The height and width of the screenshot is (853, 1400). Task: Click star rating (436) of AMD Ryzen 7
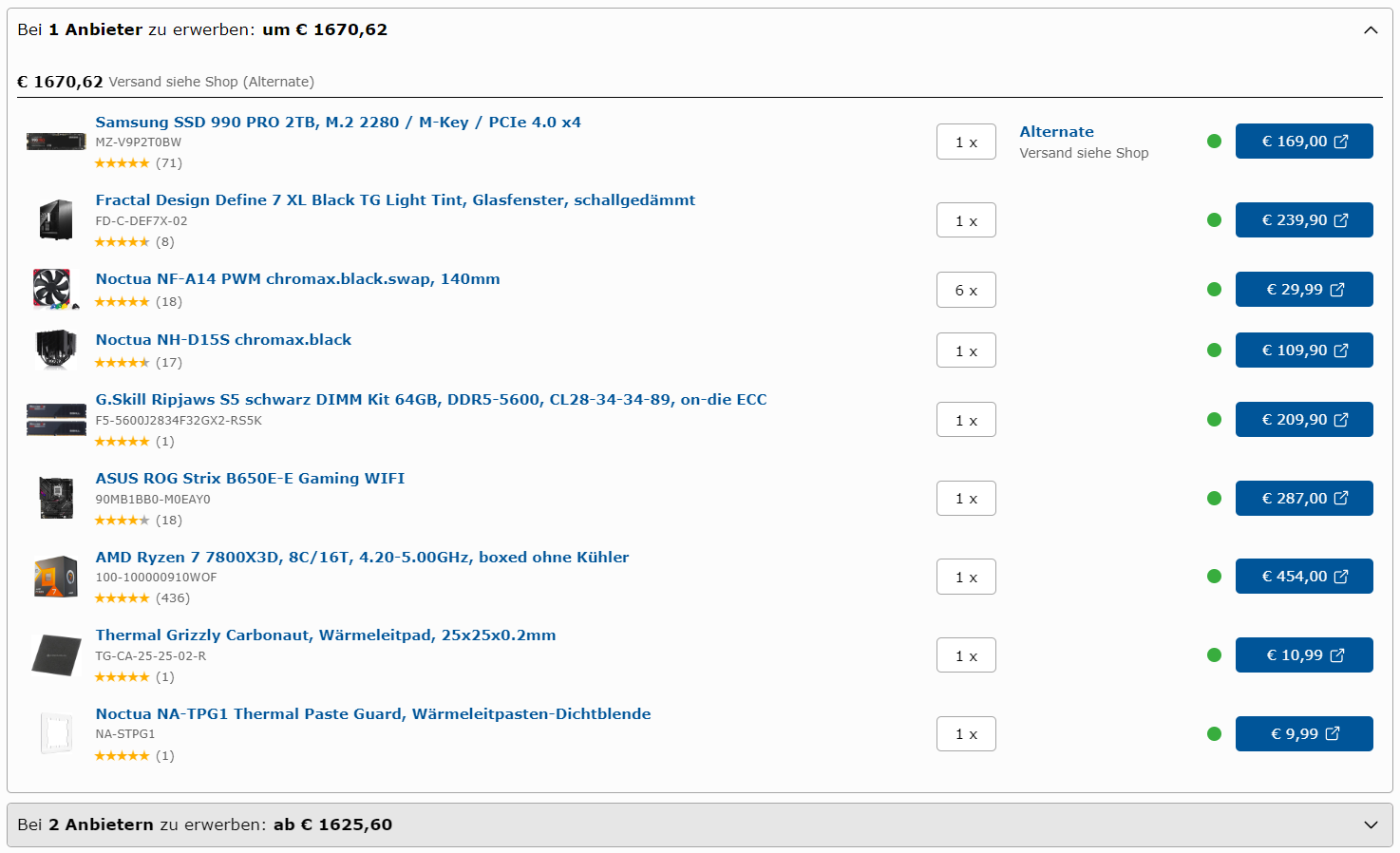click(x=142, y=598)
